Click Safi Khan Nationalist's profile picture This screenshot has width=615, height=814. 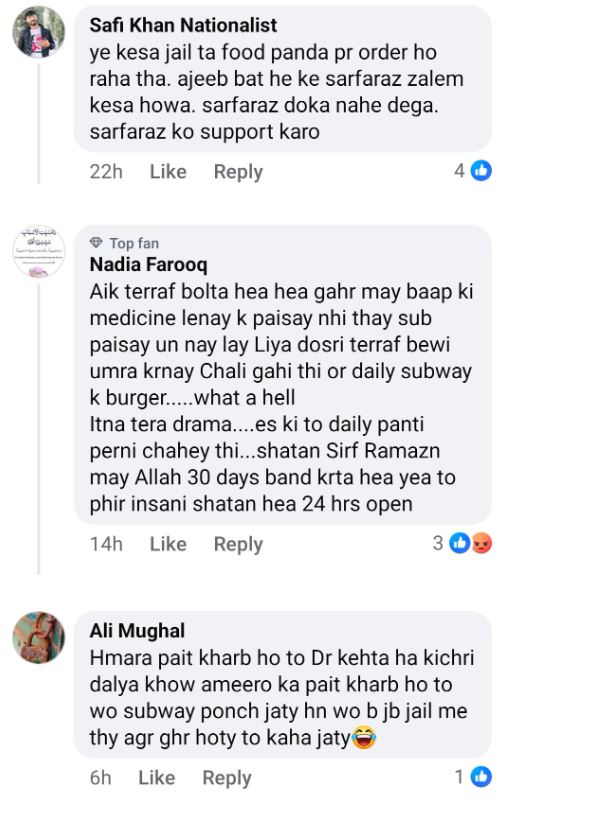38,33
